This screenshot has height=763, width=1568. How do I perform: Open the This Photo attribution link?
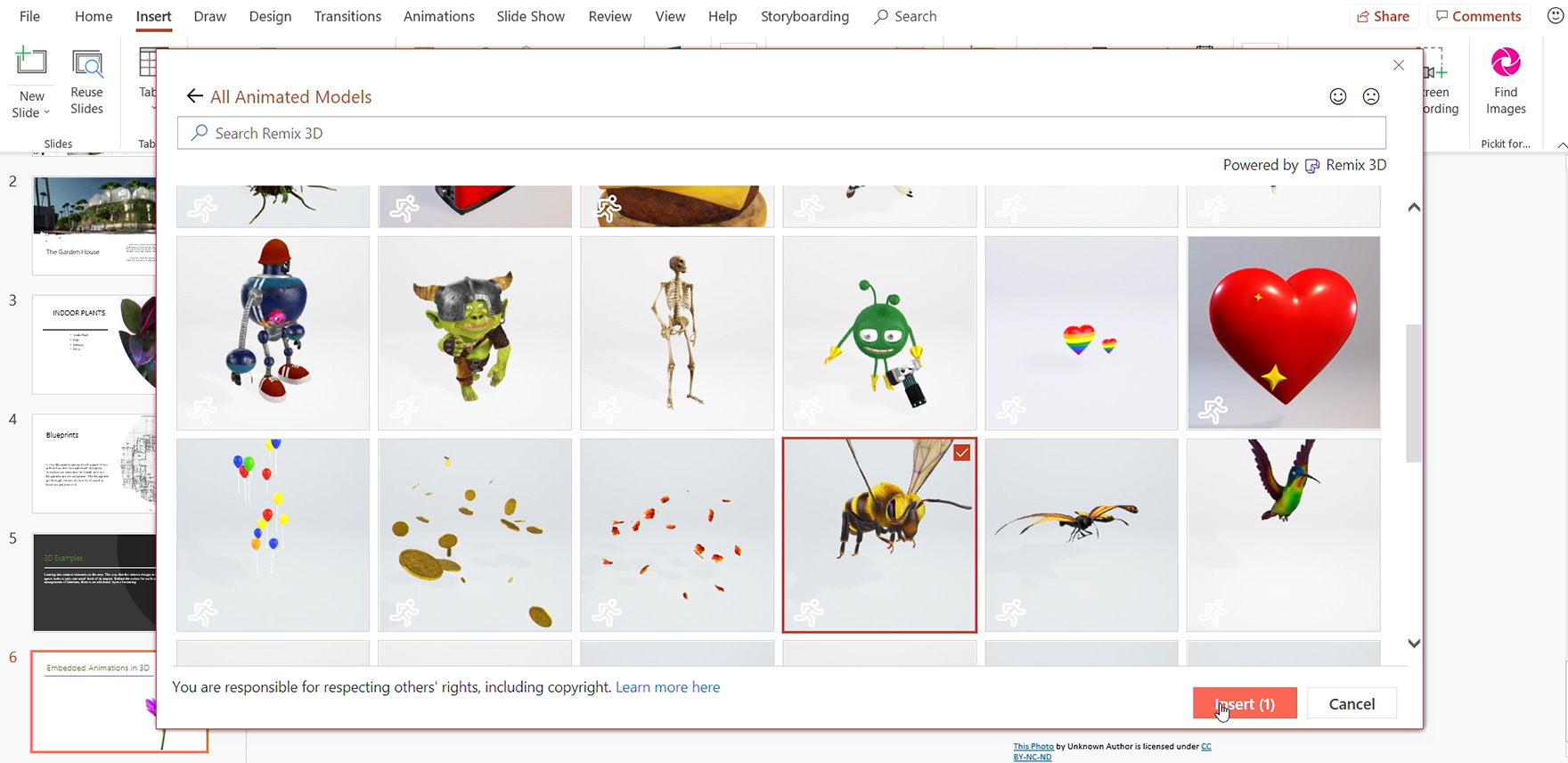[1033, 747]
